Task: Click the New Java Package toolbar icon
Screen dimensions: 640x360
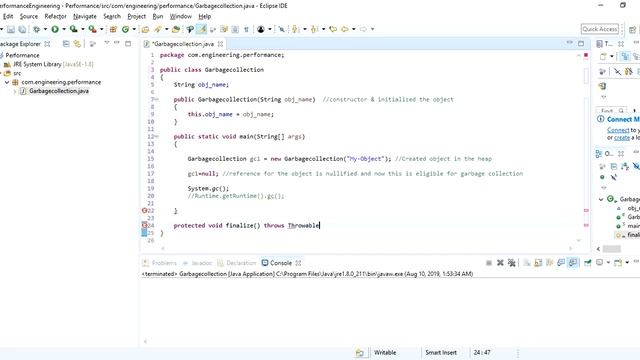Action: tap(113, 29)
